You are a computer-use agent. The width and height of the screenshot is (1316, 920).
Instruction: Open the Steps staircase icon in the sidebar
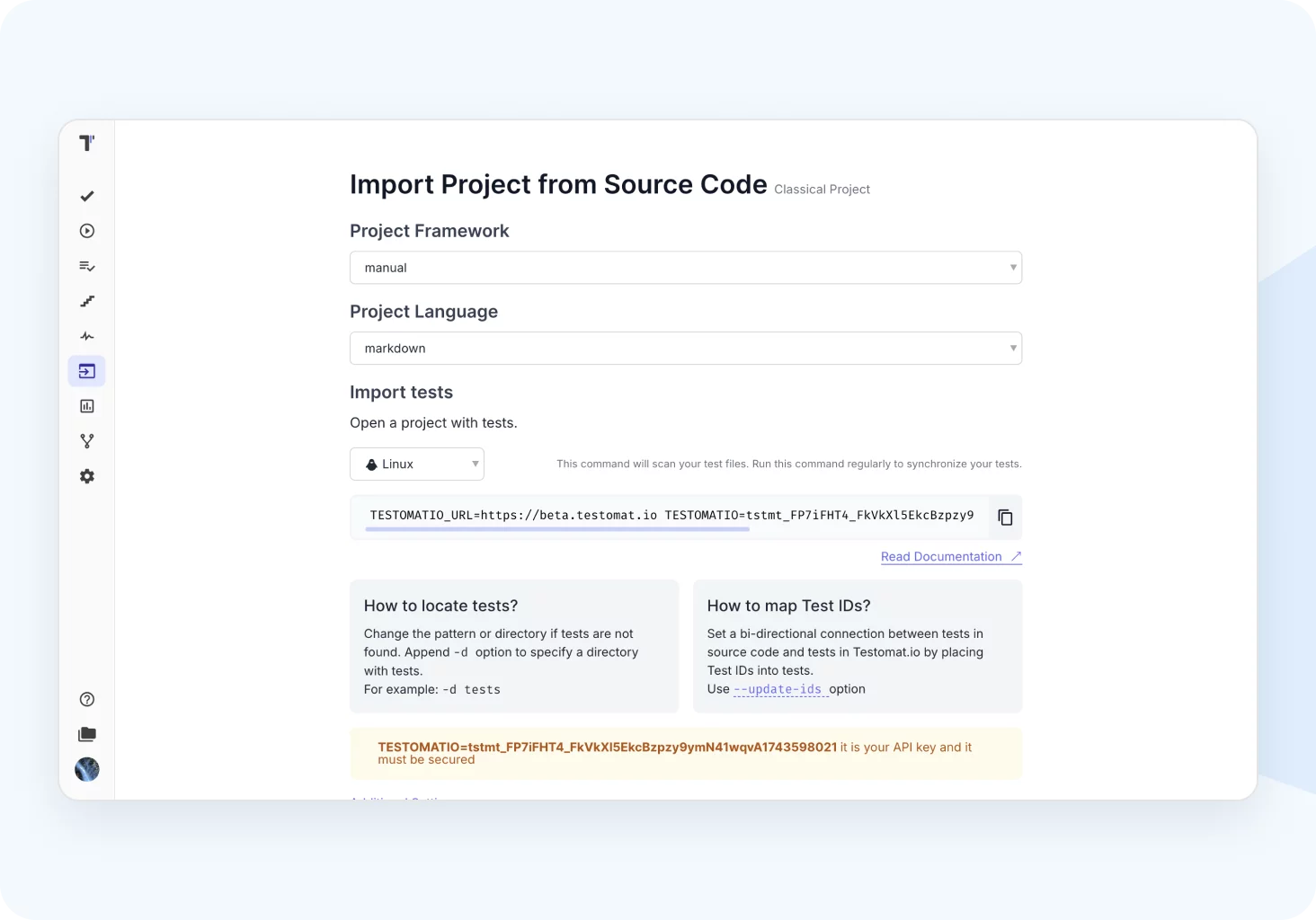coord(87,301)
